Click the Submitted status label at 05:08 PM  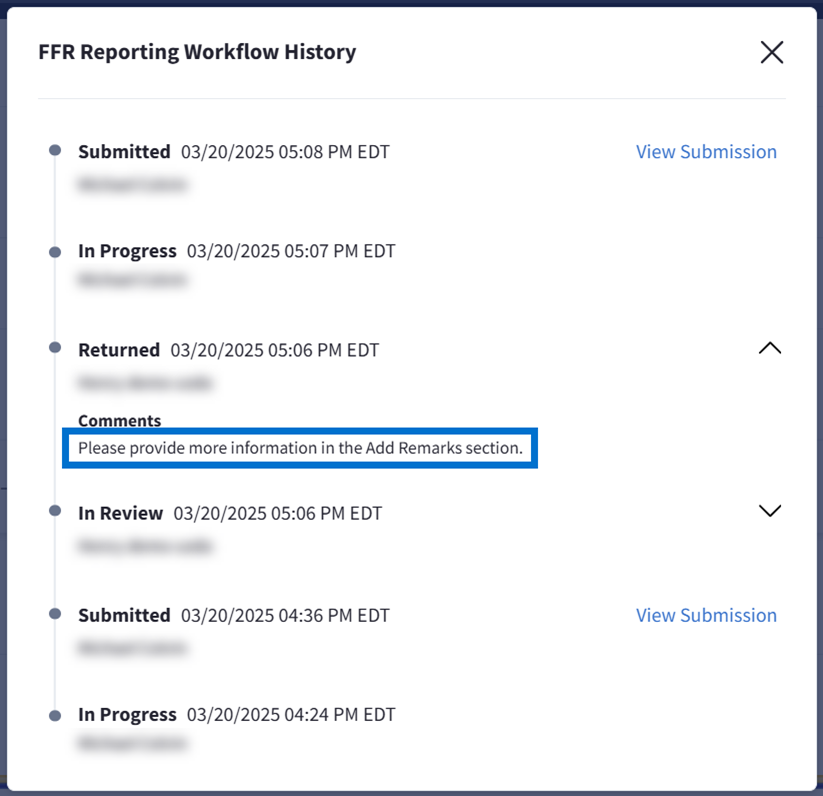pyautogui.click(x=124, y=152)
